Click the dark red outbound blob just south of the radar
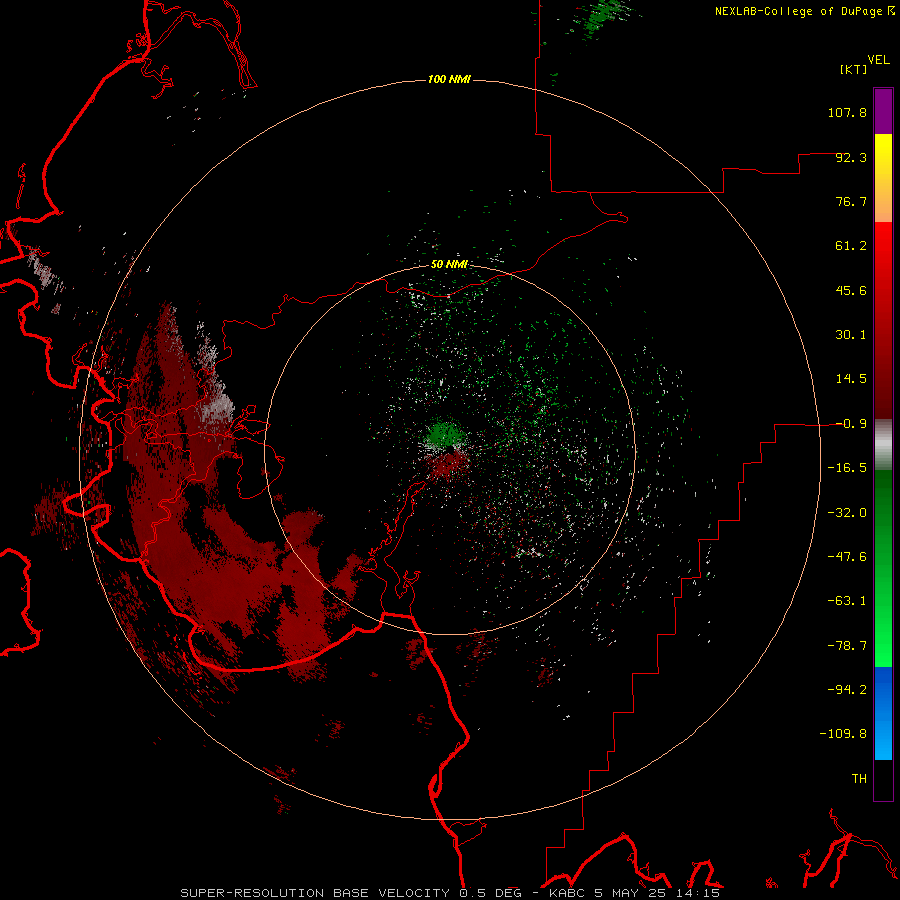 click(x=447, y=465)
